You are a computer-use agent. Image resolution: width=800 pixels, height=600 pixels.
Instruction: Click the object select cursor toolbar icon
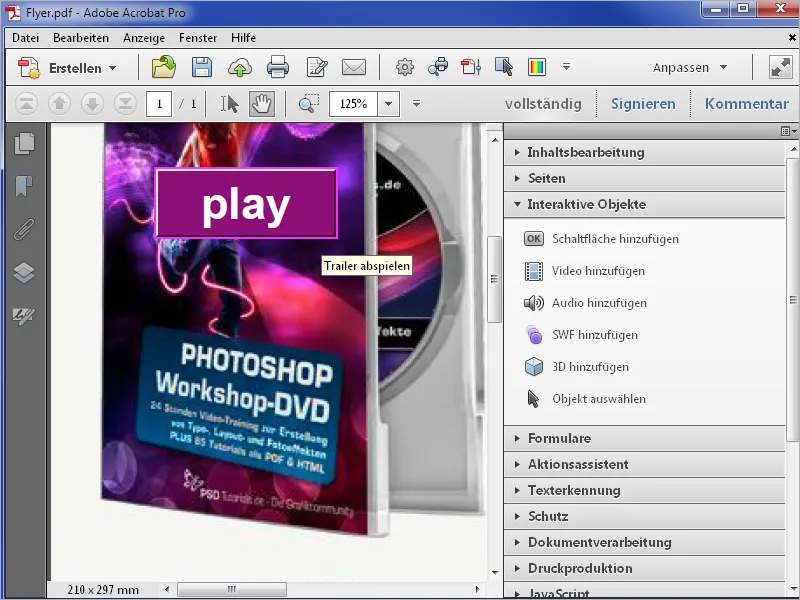coord(504,67)
